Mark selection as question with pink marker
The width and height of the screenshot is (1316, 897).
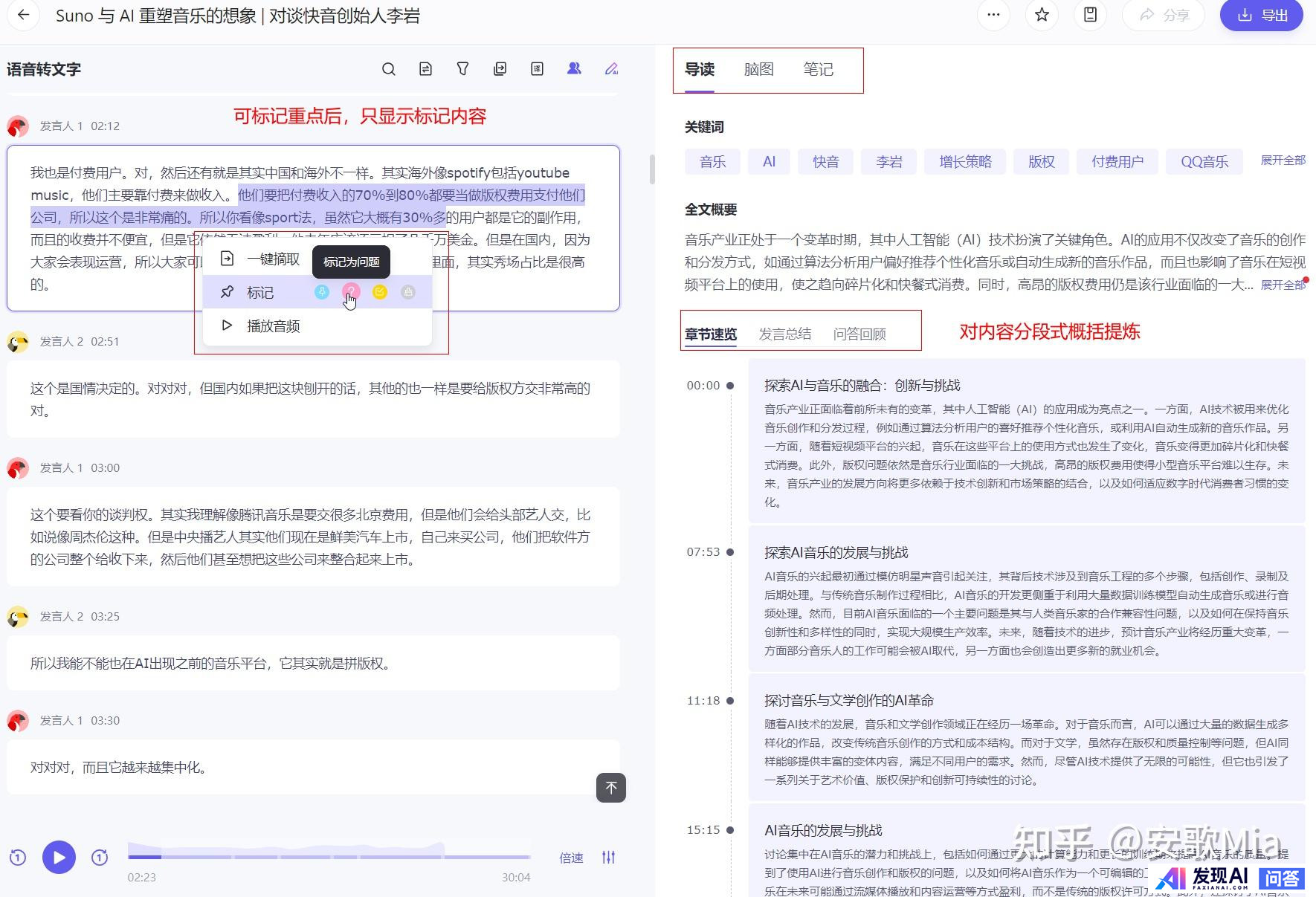351,292
